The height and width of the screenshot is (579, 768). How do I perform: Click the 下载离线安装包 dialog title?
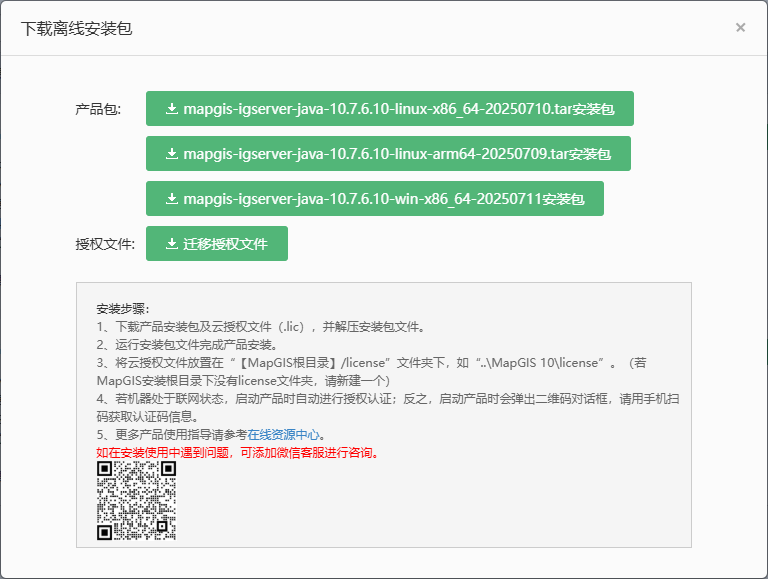[77, 28]
